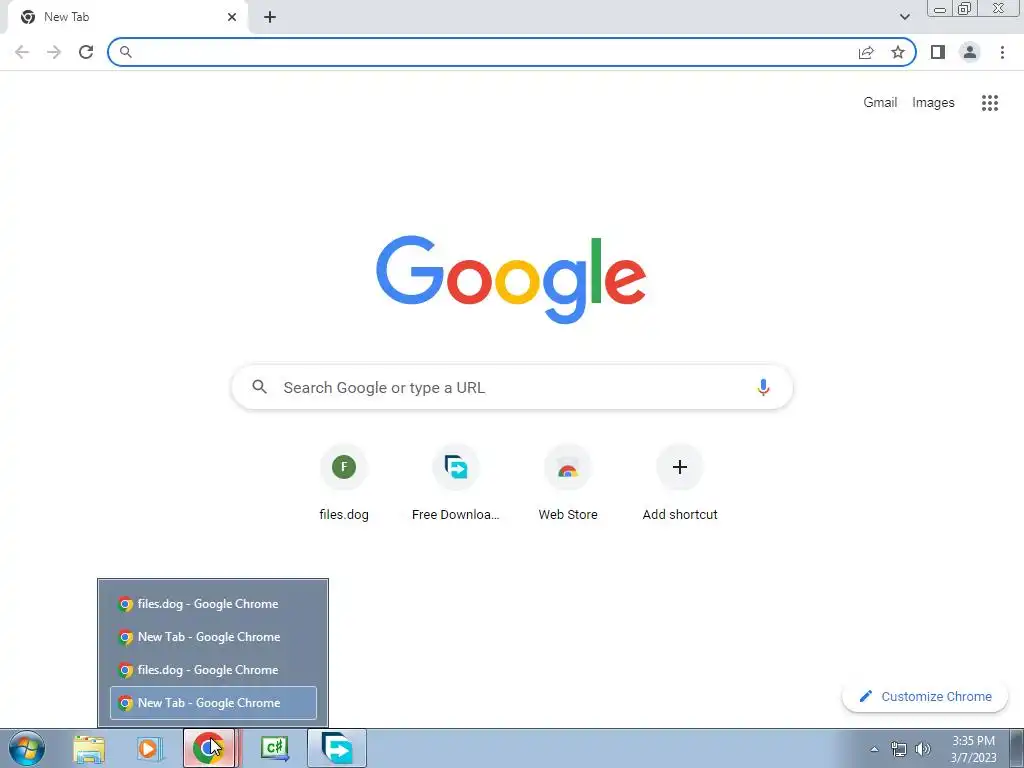1024x768 pixels.
Task: Open the Web Store shortcut tile
Action: tap(568, 483)
